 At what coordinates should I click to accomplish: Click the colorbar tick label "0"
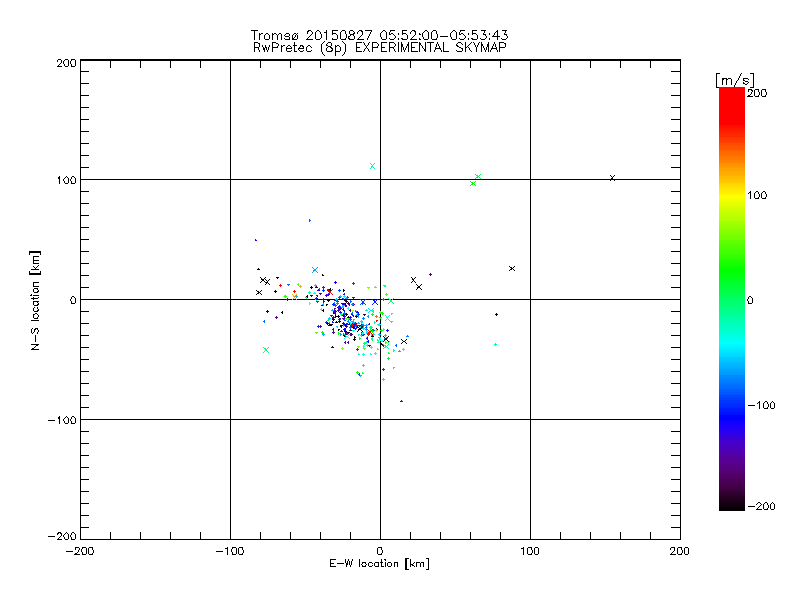tap(750, 300)
